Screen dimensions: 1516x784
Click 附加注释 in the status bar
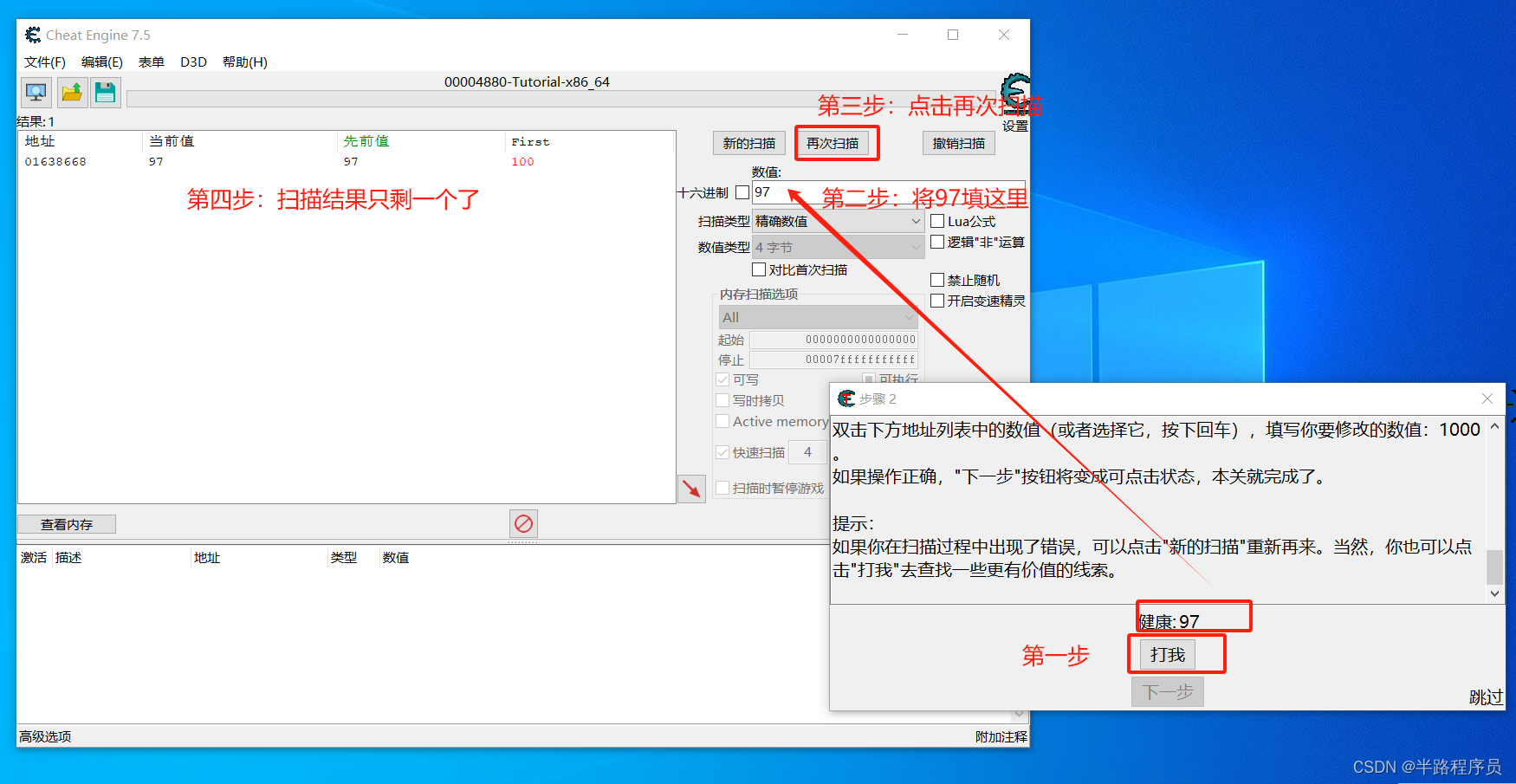(1001, 736)
